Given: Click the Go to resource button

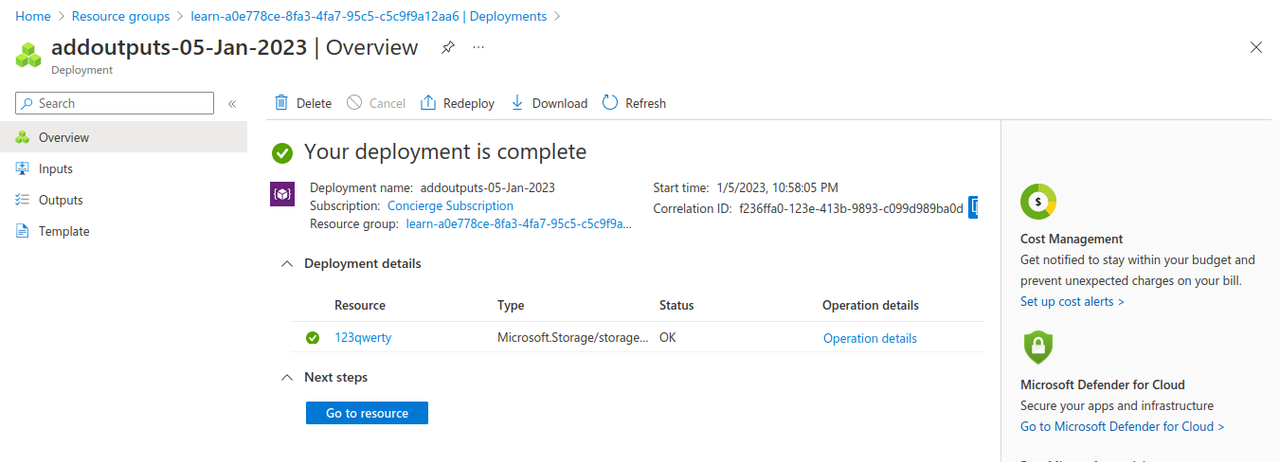Looking at the screenshot, I should [x=367, y=413].
